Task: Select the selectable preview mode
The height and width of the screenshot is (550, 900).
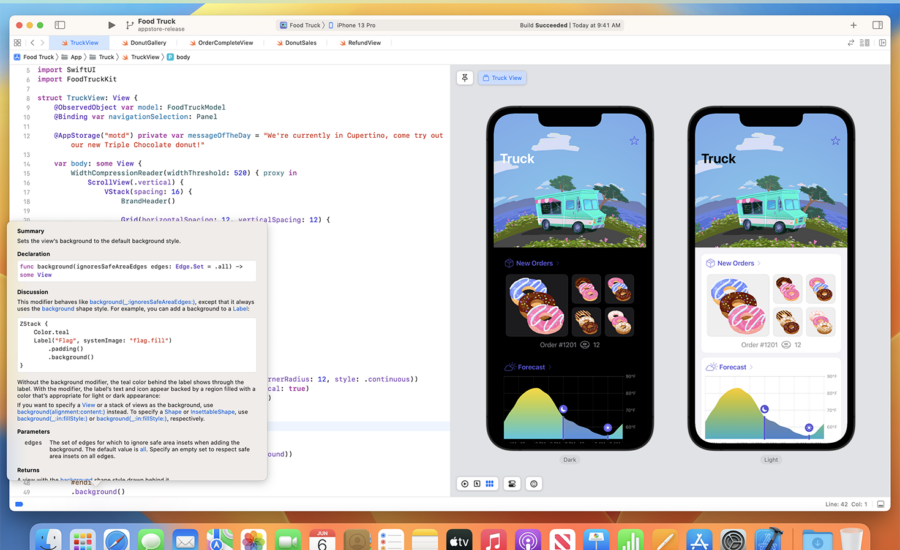Action: tap(477, 483)
